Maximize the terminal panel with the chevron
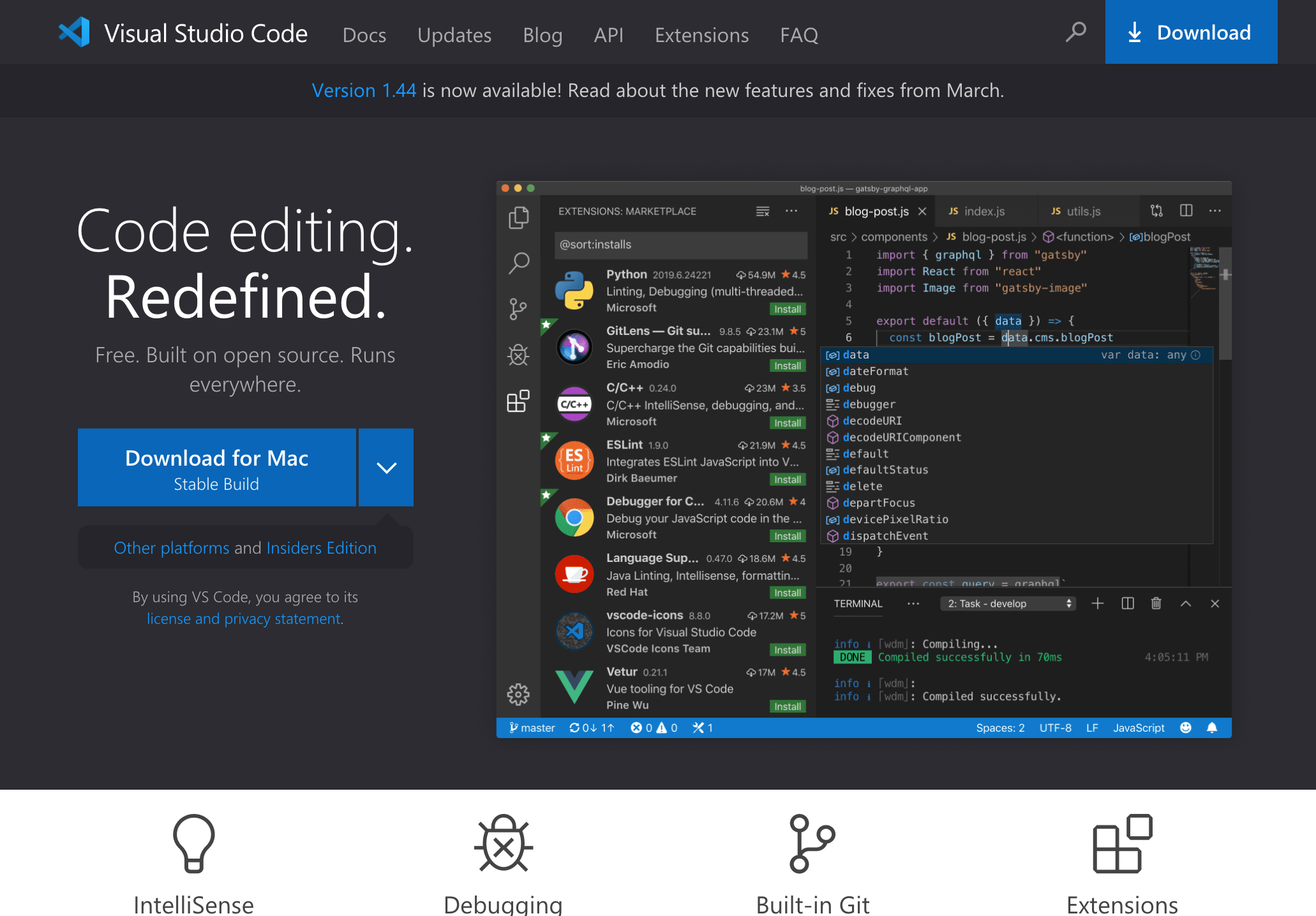 click(x=1185, y=603)
